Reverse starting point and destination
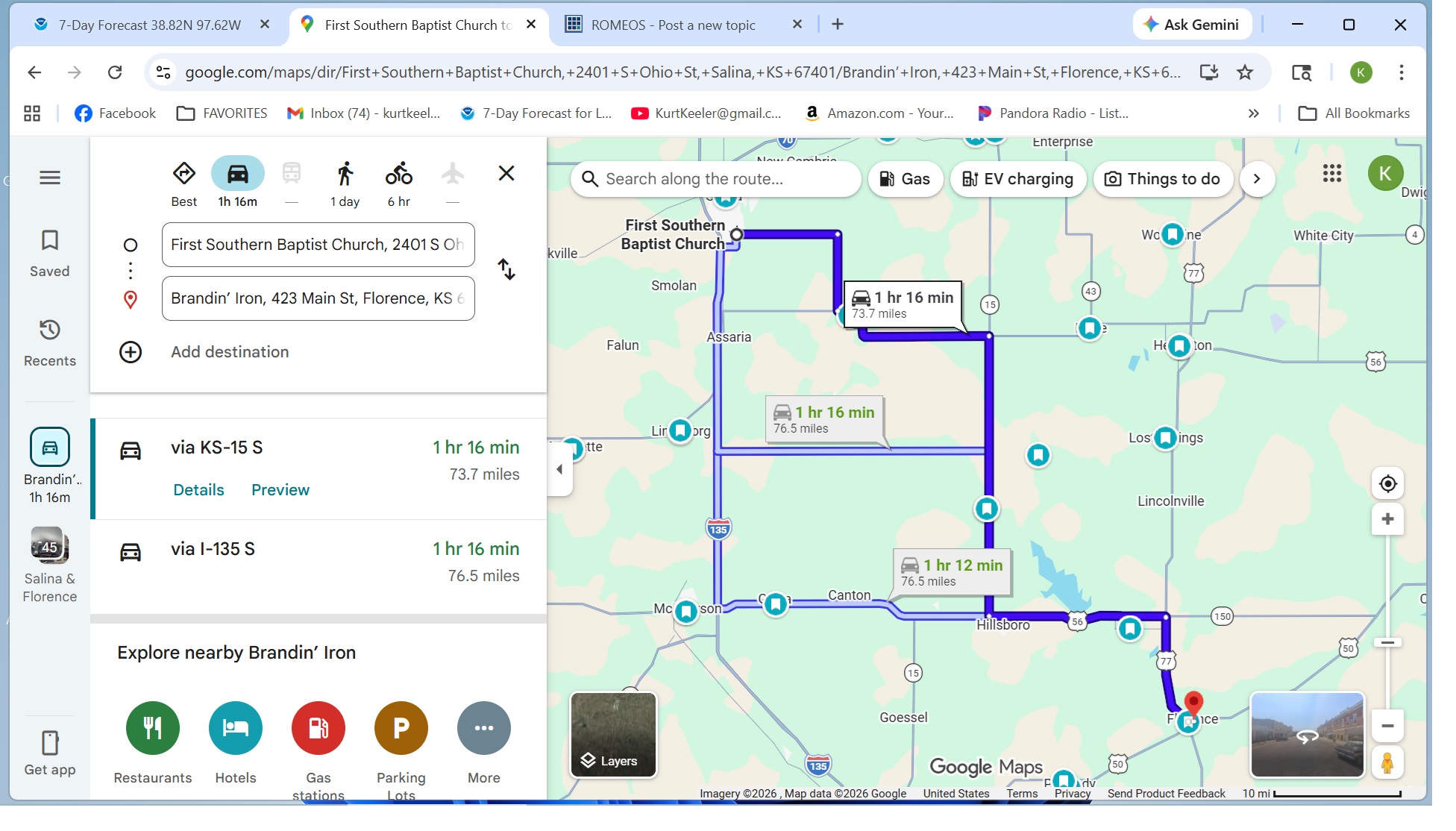1456x831 pixels. (x=506, y=269)
